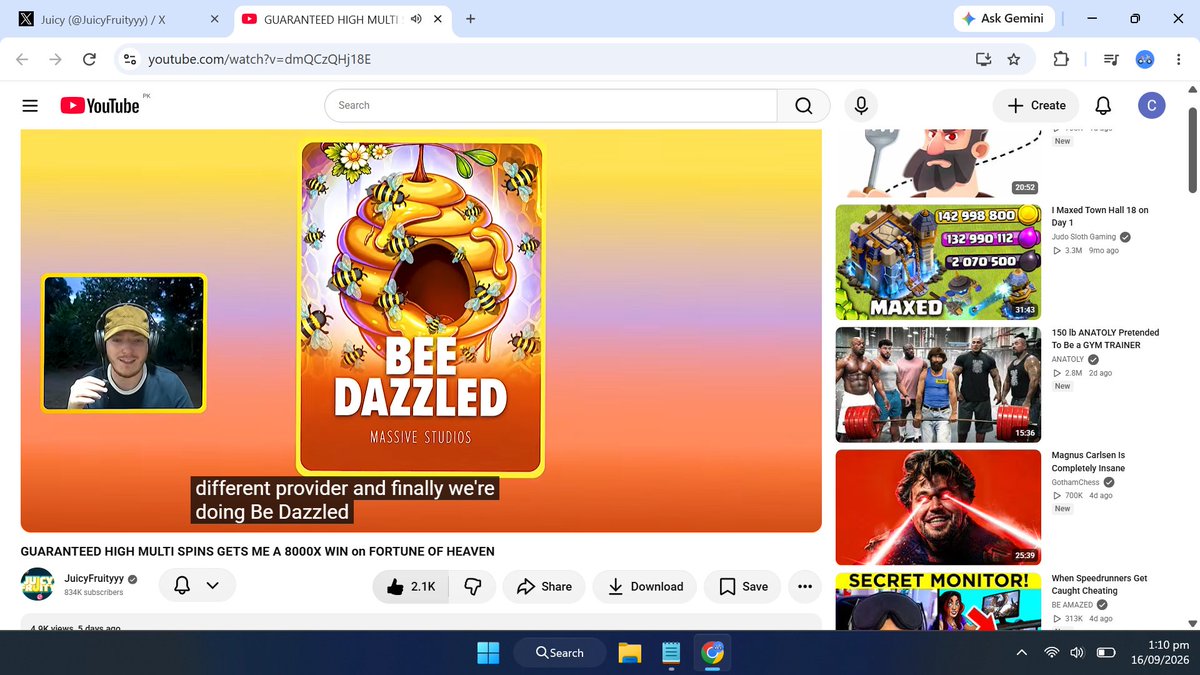Open 'When Speedrunners Get Caught Cheating' title

click(x=1099, y=584)
